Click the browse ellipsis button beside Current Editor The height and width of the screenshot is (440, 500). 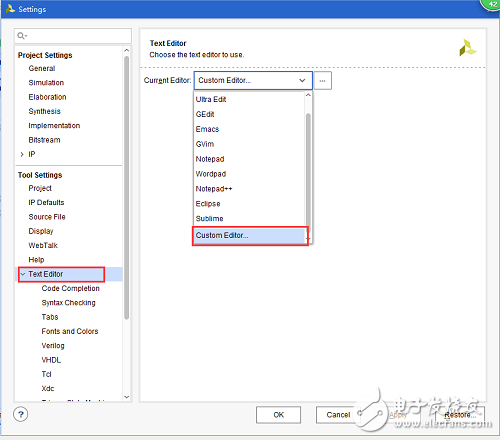point(322,81)
